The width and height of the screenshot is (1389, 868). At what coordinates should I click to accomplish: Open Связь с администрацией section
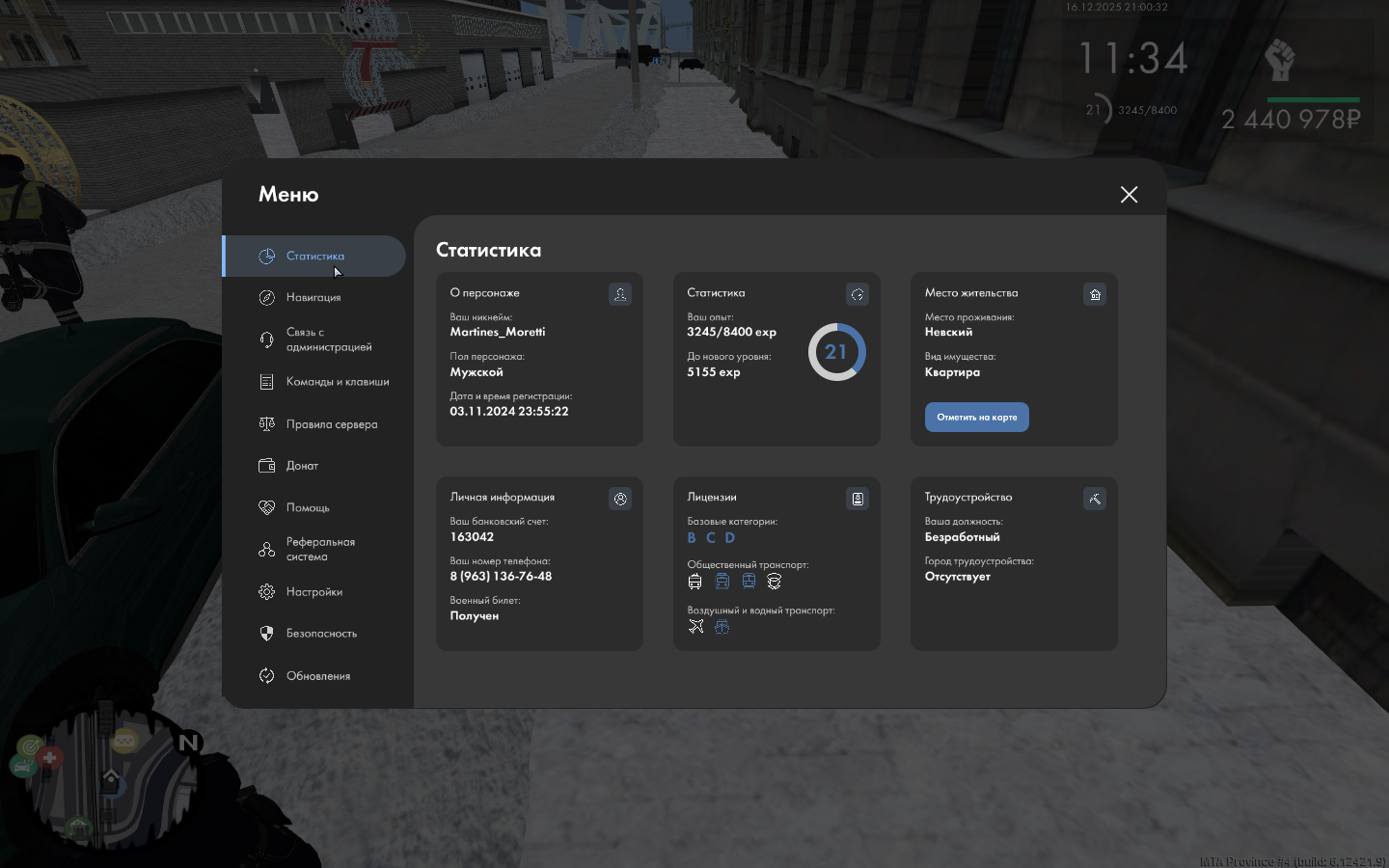[x=314, y=339]
